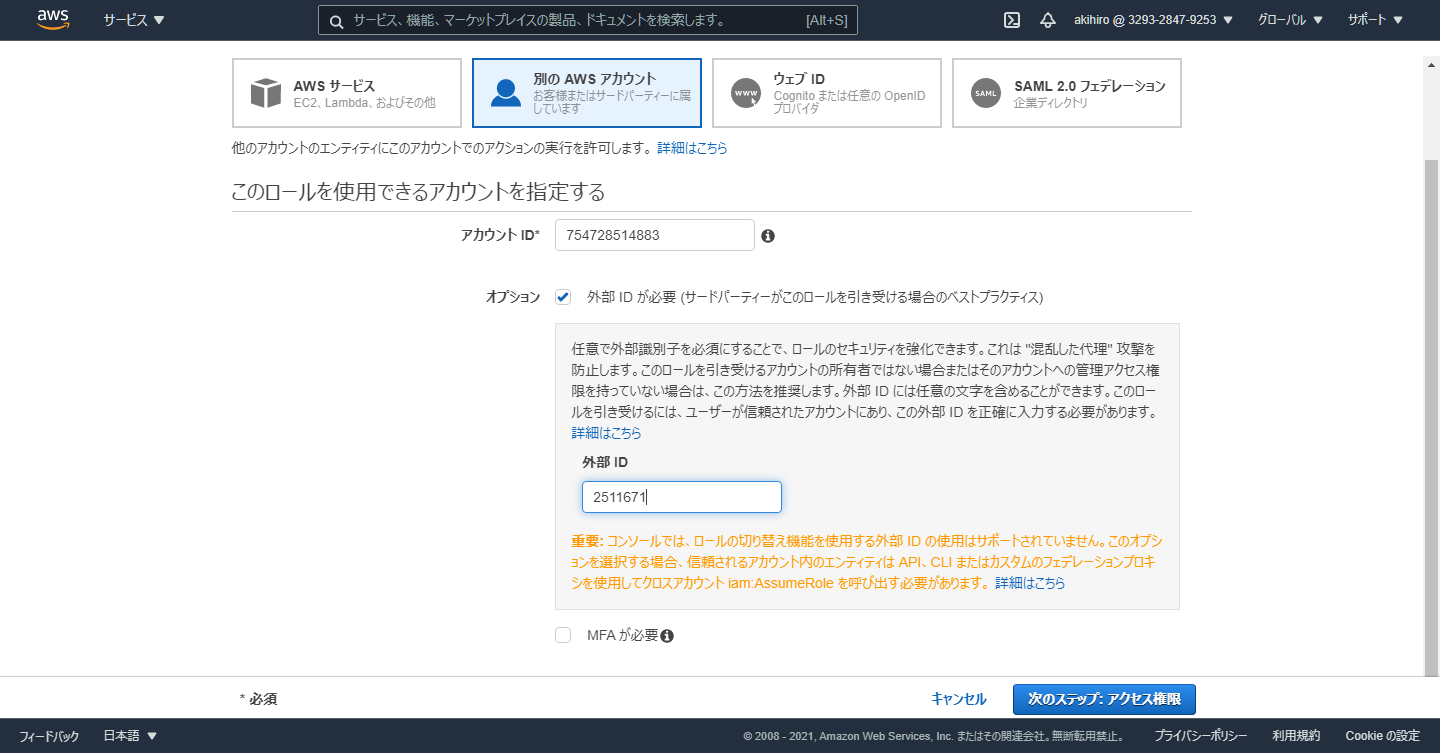Viewport: 1440px width, 753px height.
Task: Click the AWS service cube icon
Action: pyautogui.click(x=266, y=93)
